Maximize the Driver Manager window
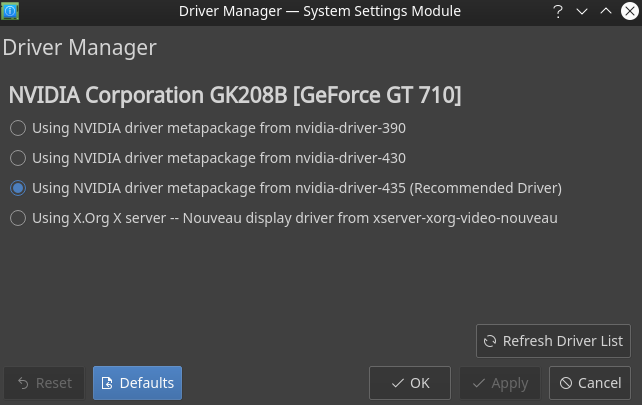Image resolution: width=642 pixels, height=405 pixels. coord(605,11)
